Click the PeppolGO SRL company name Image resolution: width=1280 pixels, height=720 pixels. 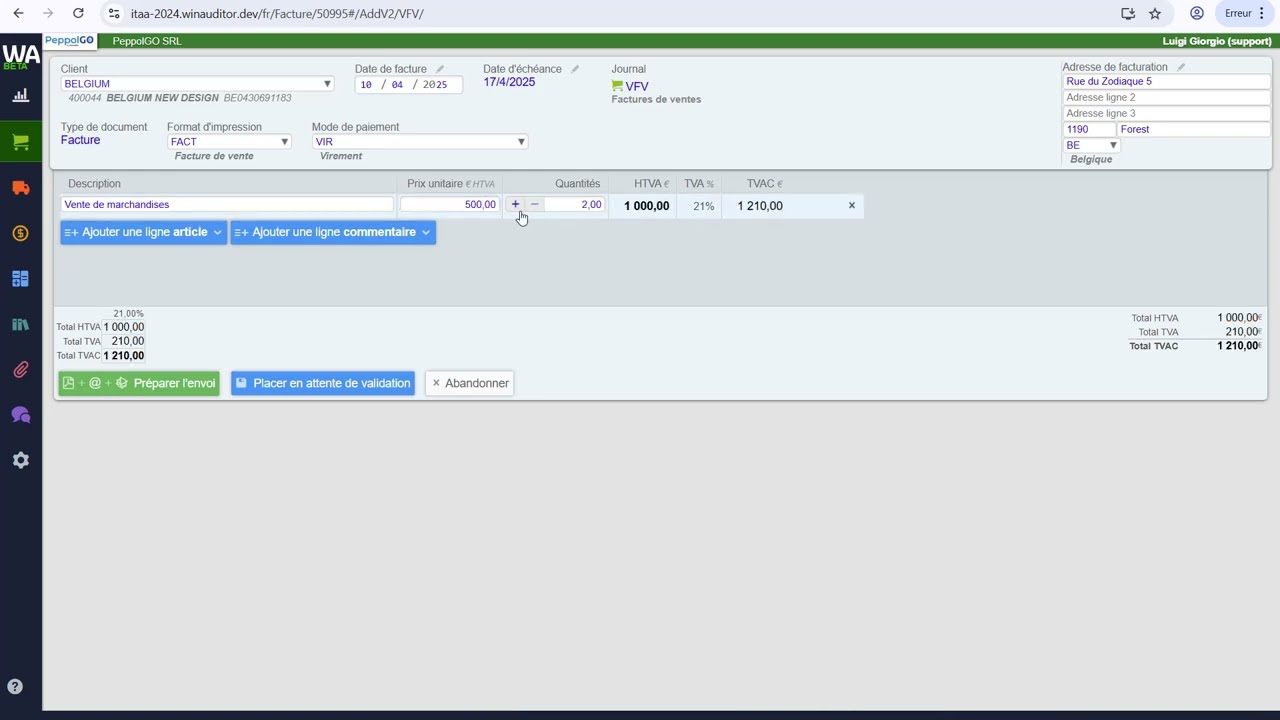pyautogui.click(x=147, y=41)
